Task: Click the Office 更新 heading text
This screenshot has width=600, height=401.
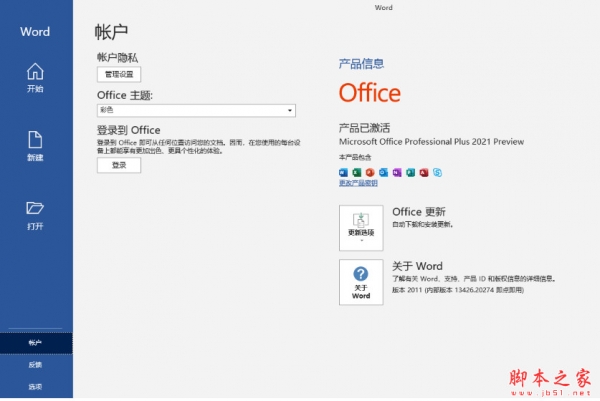Action: [419, 212]
